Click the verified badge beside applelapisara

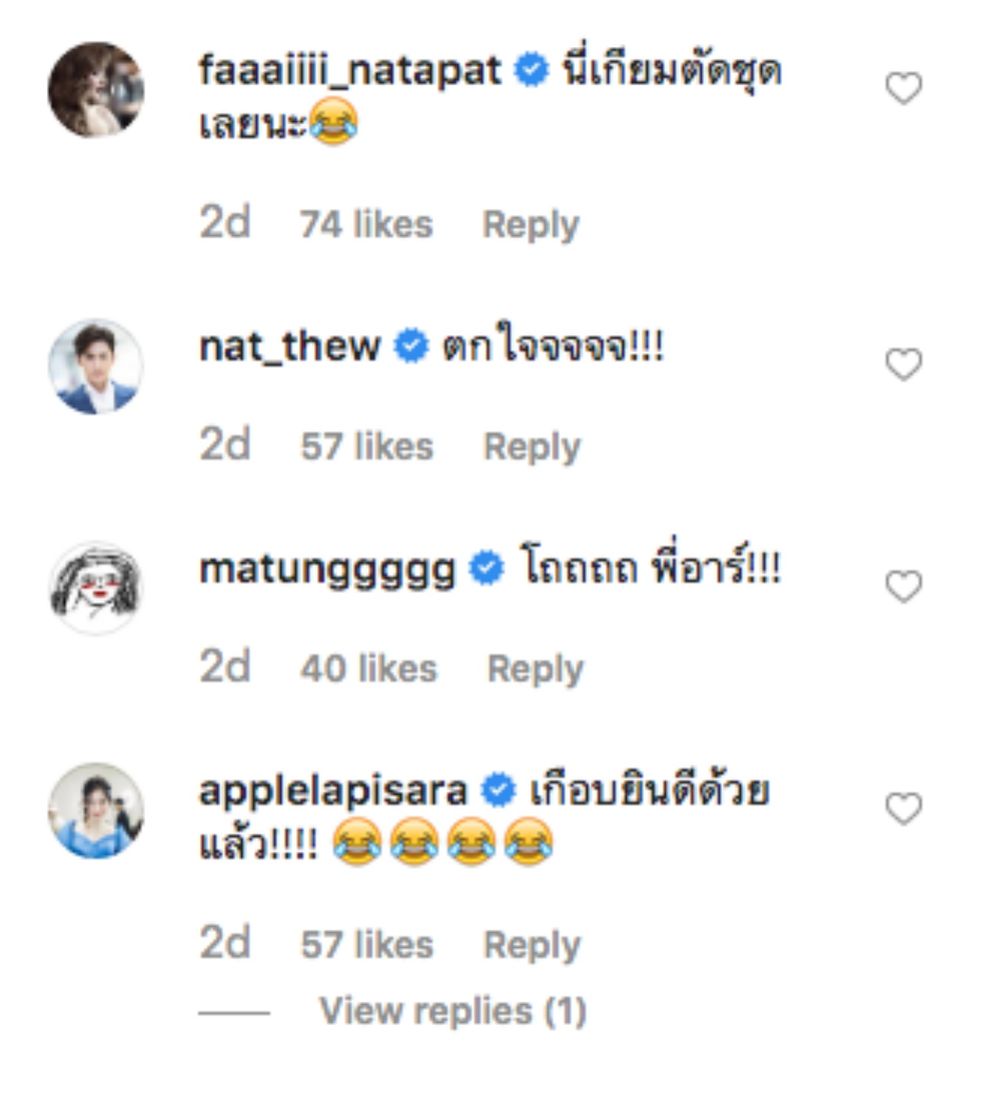coord(498,790)
